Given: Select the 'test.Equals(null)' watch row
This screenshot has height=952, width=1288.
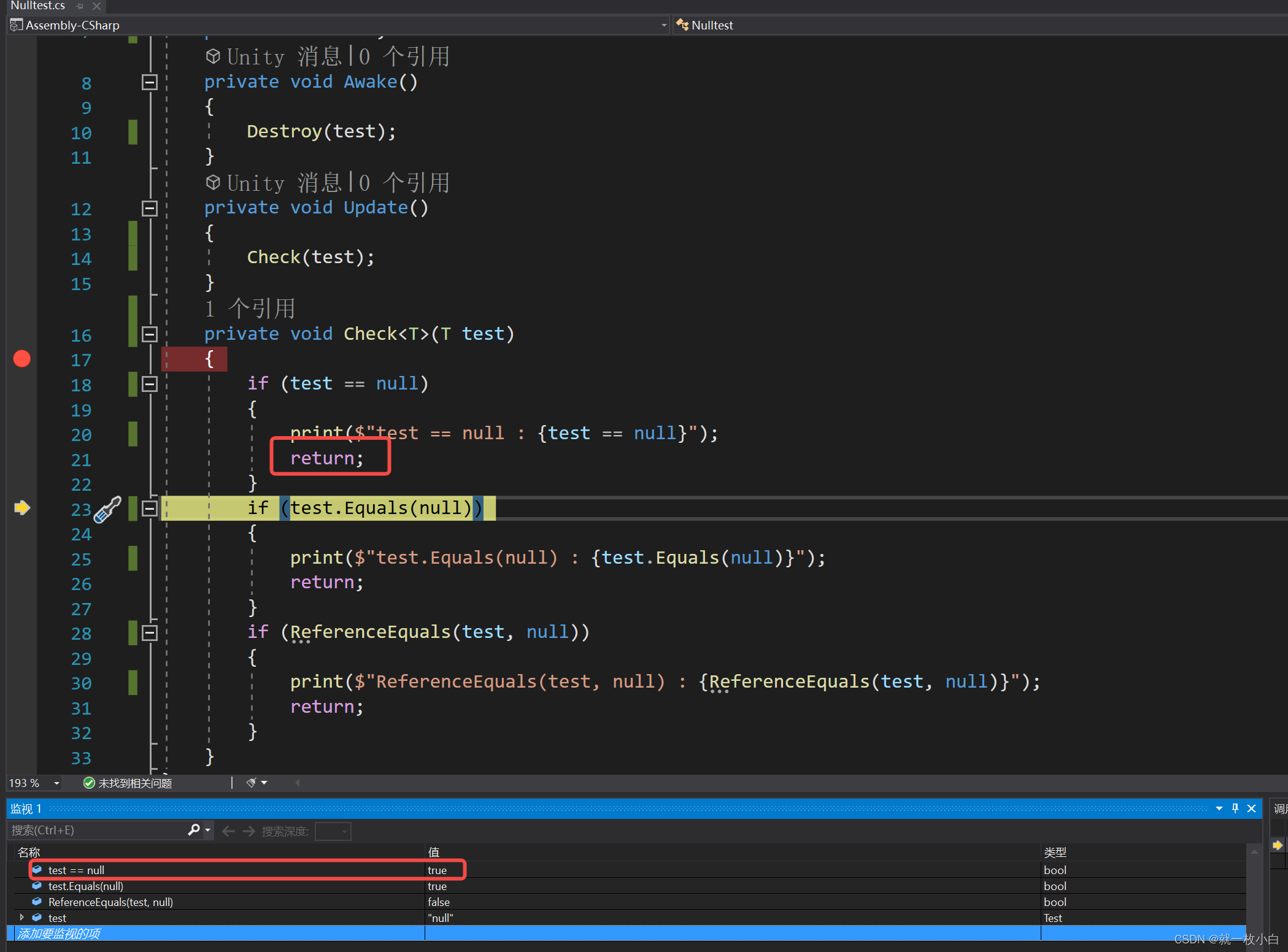Looking at the screenshot, I should (x=631, y=886).
